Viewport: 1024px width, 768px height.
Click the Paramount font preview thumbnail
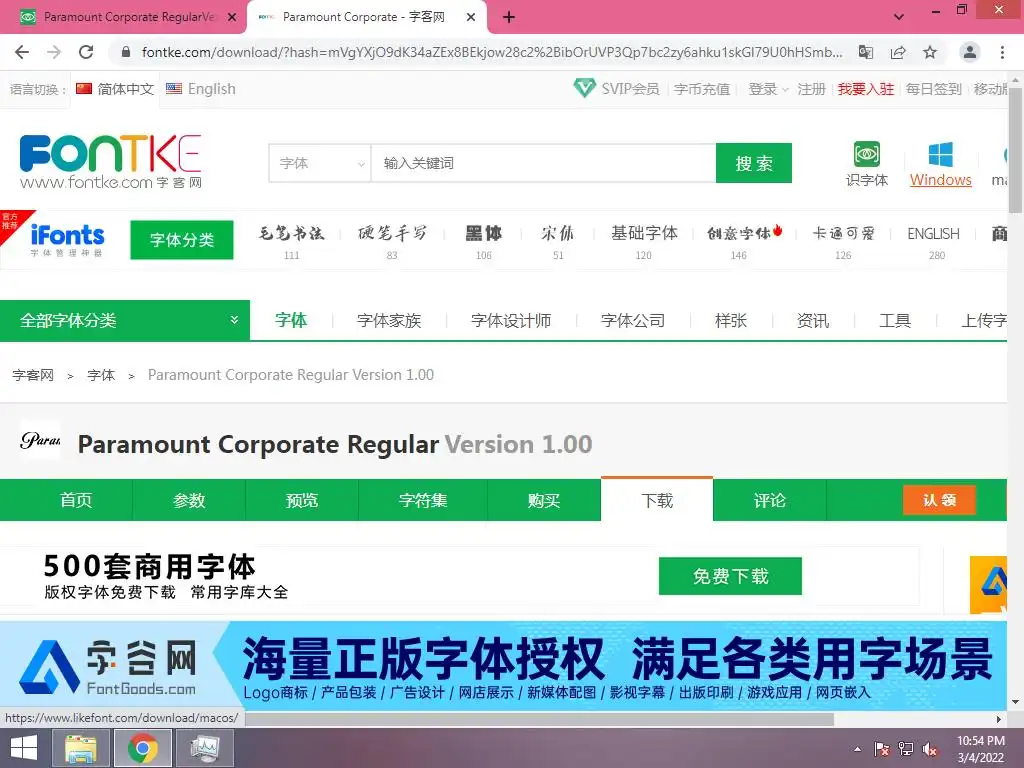click(40, 441)
